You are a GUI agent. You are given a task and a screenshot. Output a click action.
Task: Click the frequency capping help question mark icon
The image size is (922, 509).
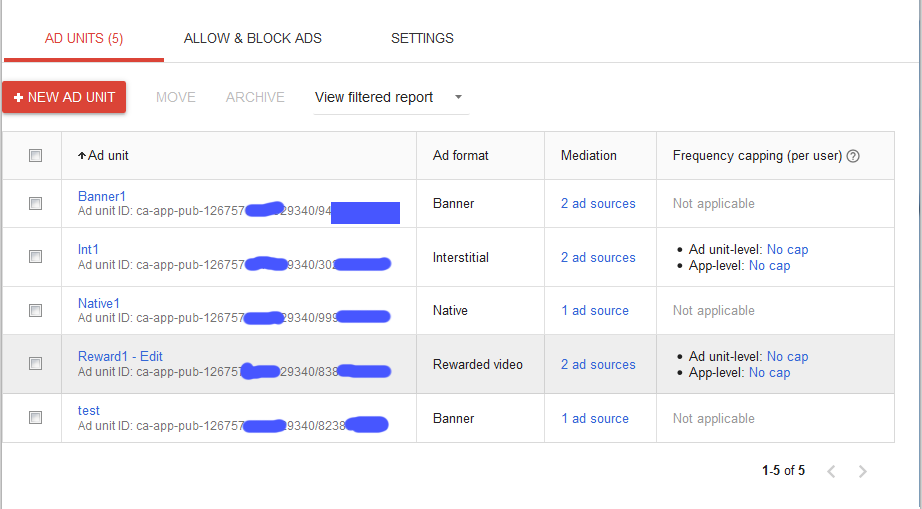point(853,156)
